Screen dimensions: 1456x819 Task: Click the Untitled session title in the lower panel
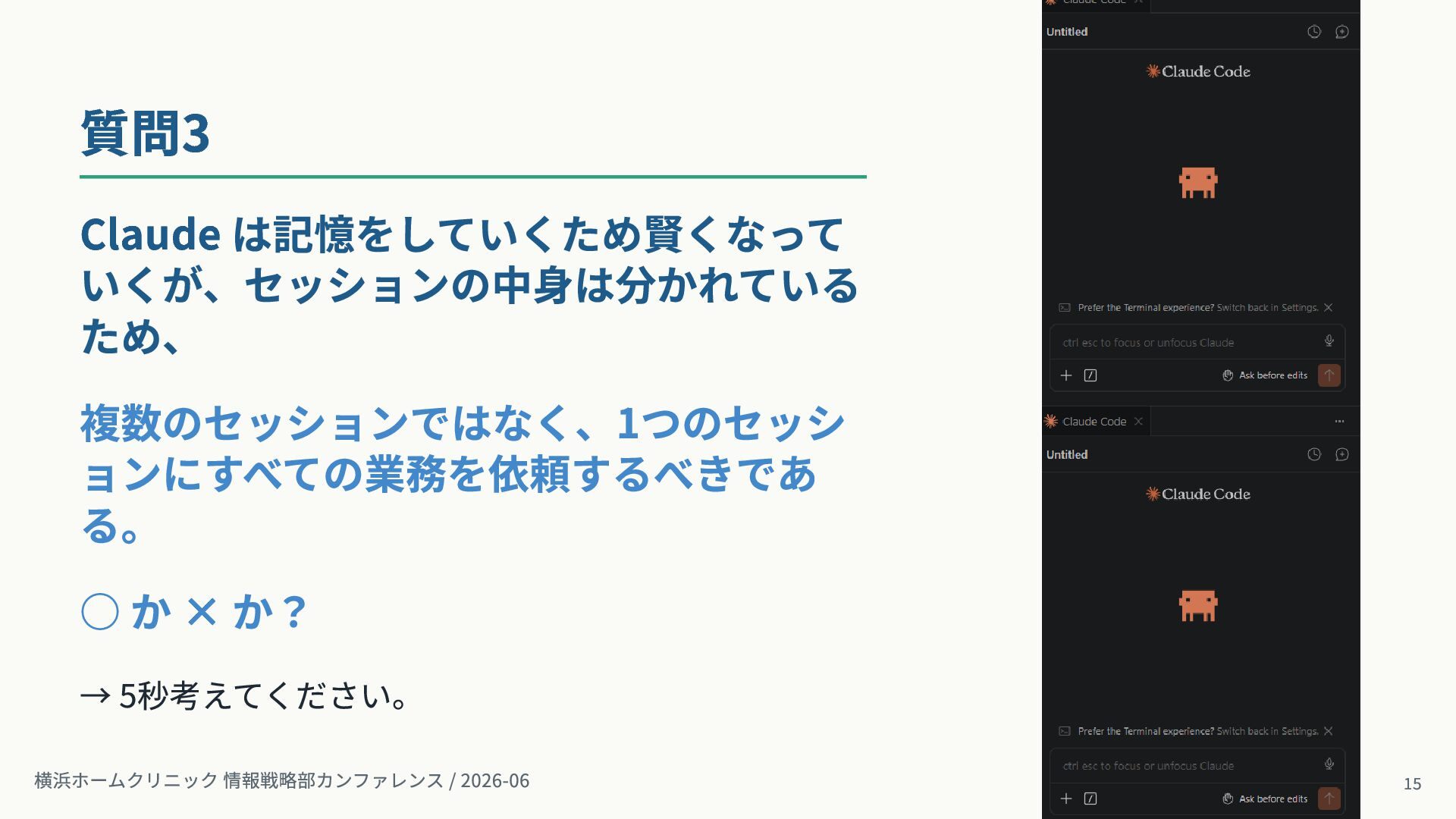(x=1067, y=455)
